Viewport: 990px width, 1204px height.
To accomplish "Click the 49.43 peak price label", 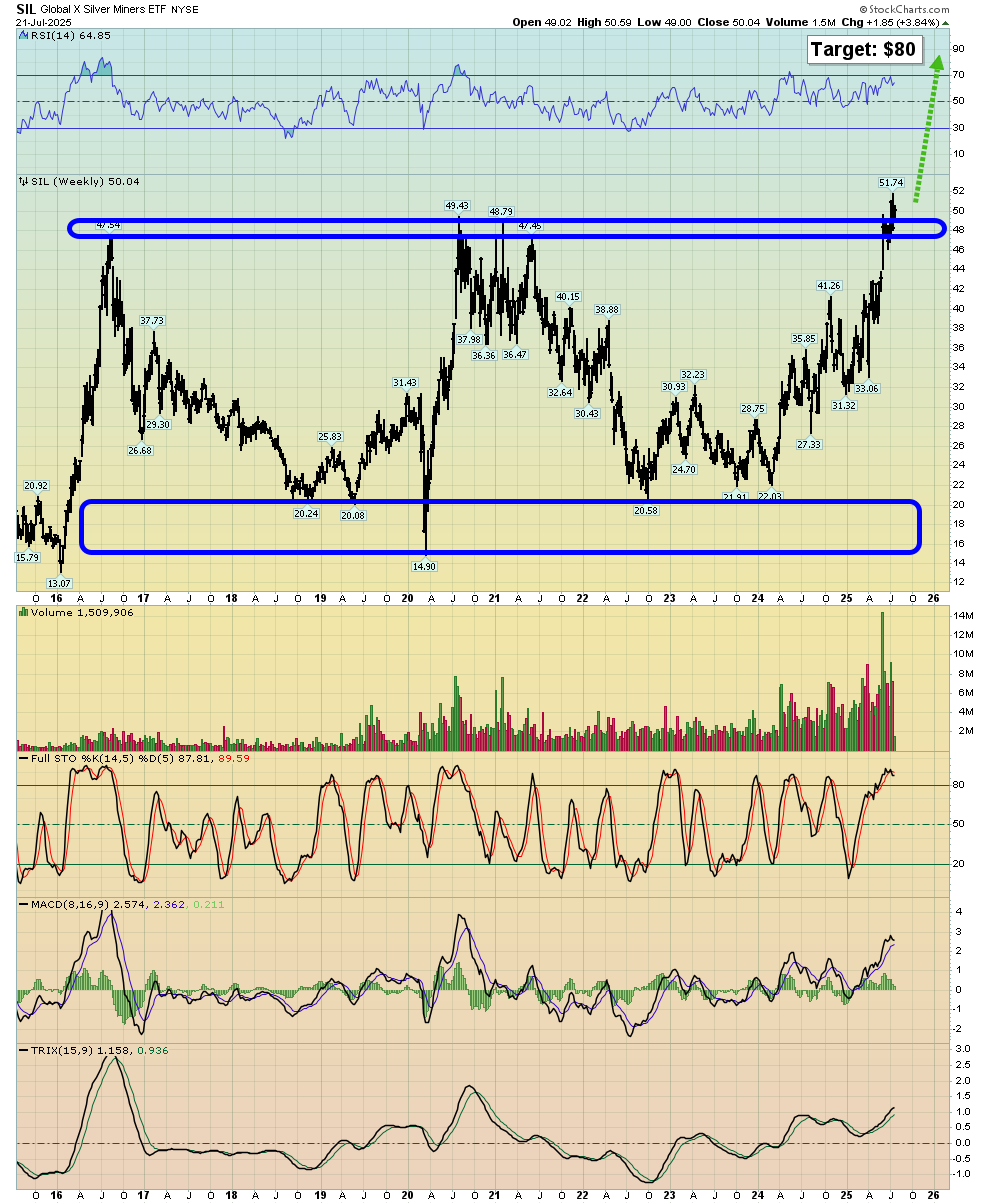I will pyautogui.click(x=458, y=206).
